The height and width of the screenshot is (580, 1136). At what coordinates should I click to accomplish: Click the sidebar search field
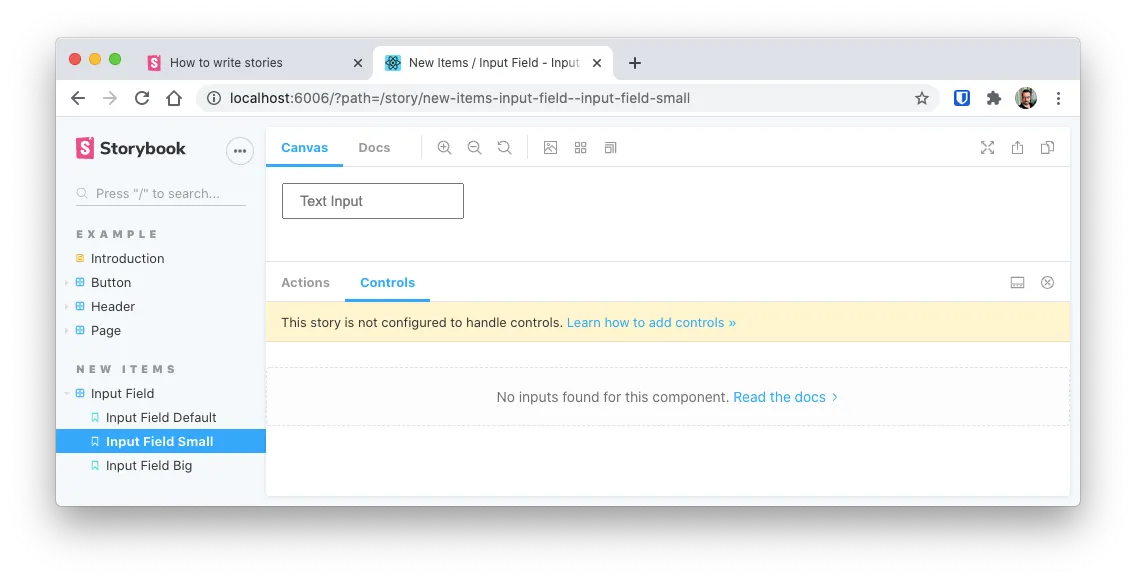coord(161,193)
